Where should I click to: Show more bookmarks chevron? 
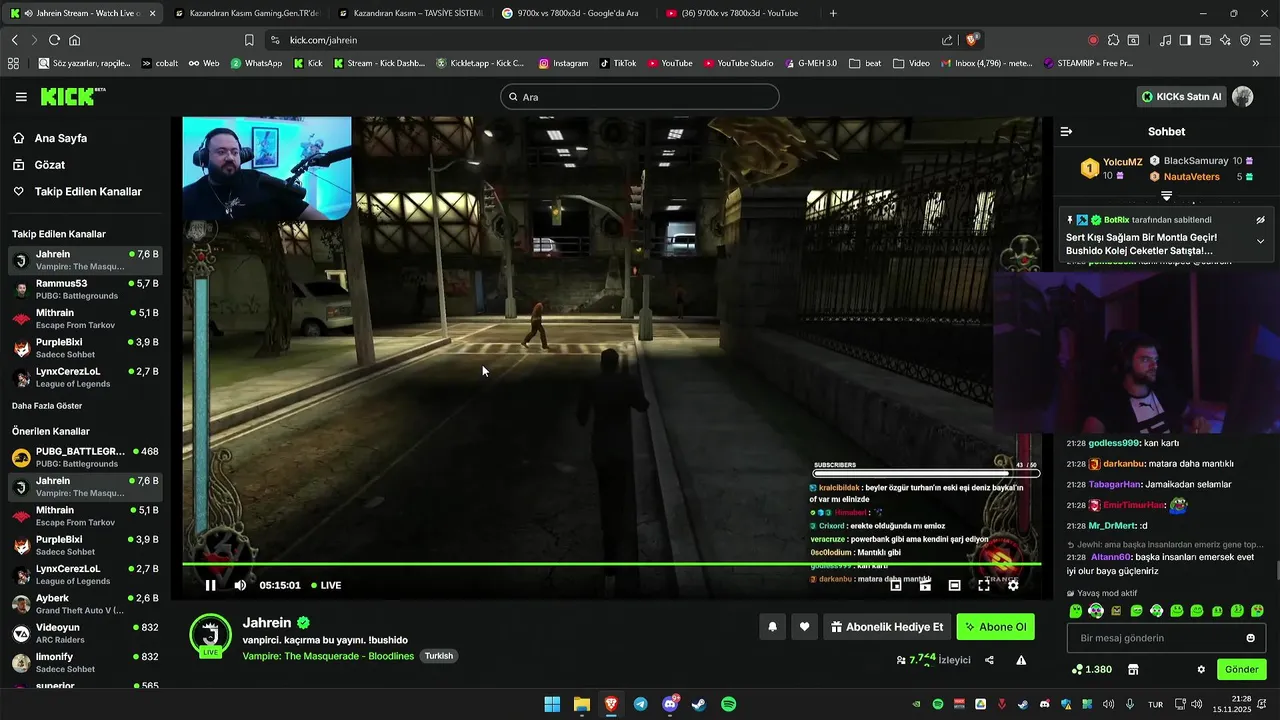1255,63
